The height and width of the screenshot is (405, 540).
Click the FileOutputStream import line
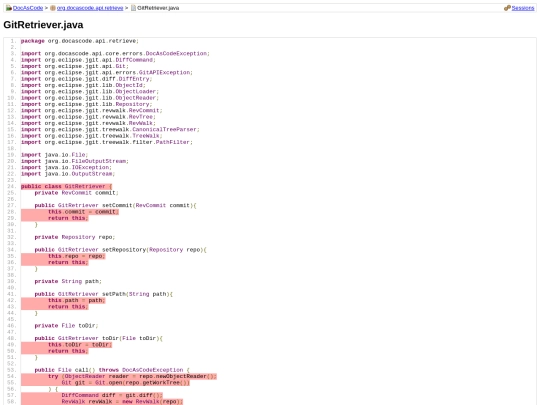pos(75,161)
